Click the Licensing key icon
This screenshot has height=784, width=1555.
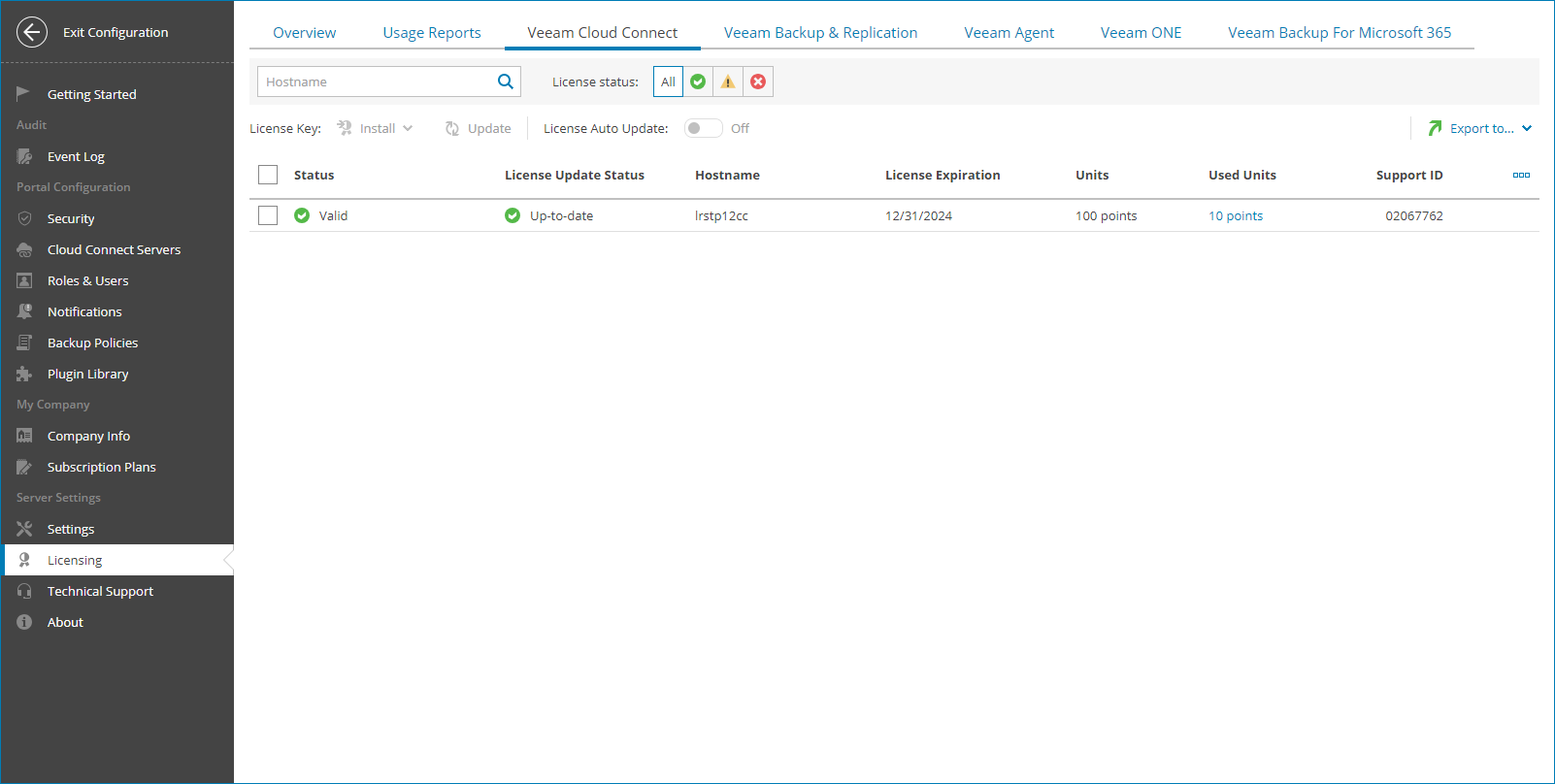(x=24, y=560)
